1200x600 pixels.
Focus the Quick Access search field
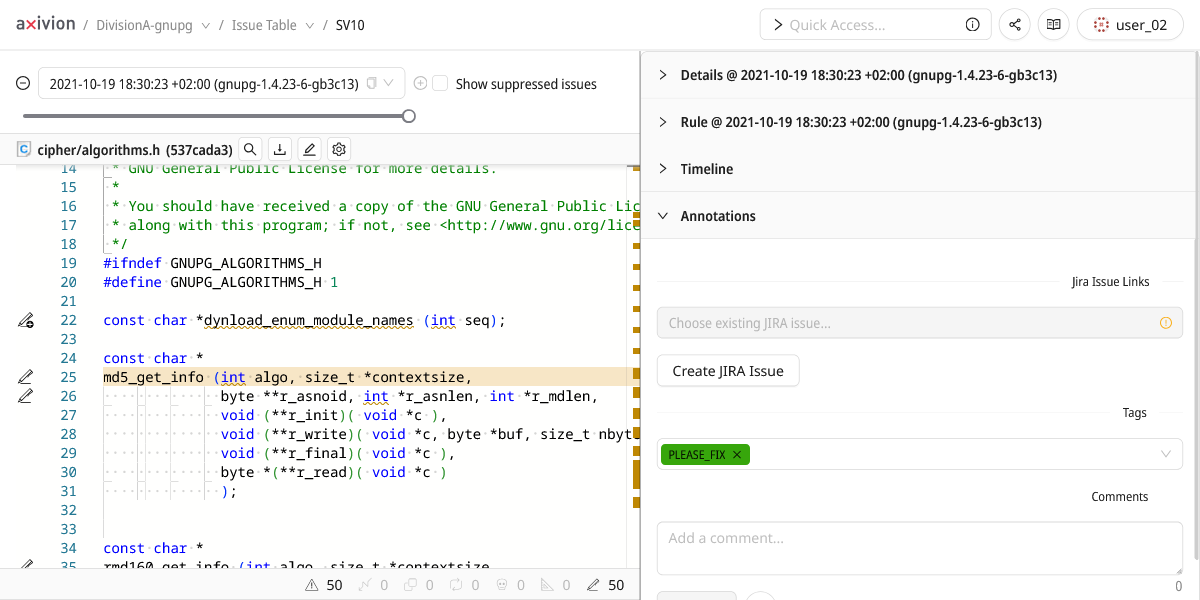tap(875, 25)
